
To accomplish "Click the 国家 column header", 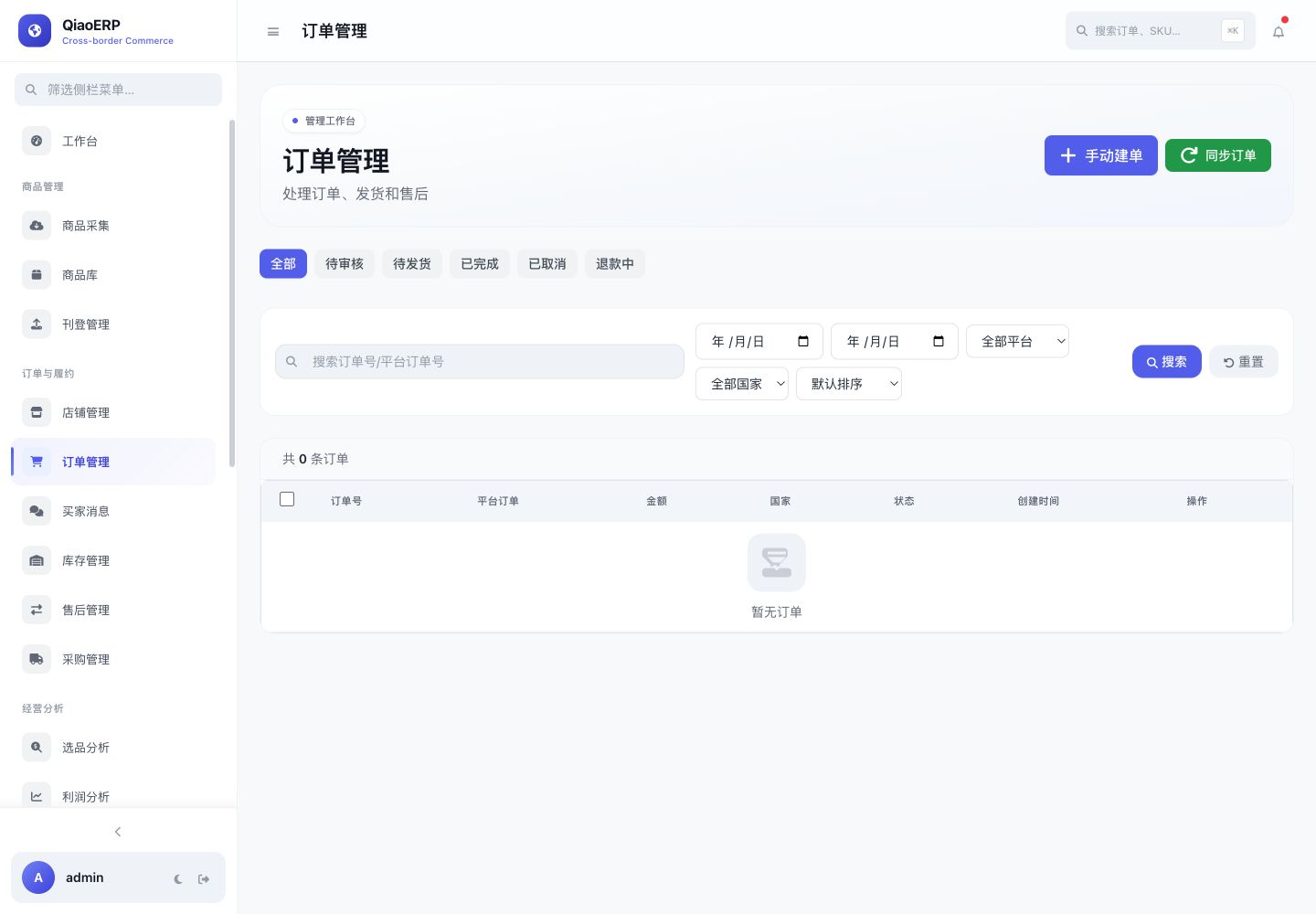I will tap(780, 501).
